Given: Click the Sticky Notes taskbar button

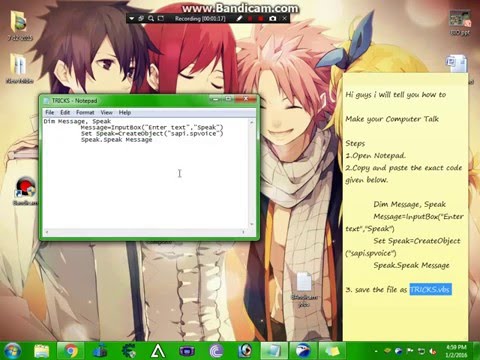Looking at the screenshot, I should [332, 351].
